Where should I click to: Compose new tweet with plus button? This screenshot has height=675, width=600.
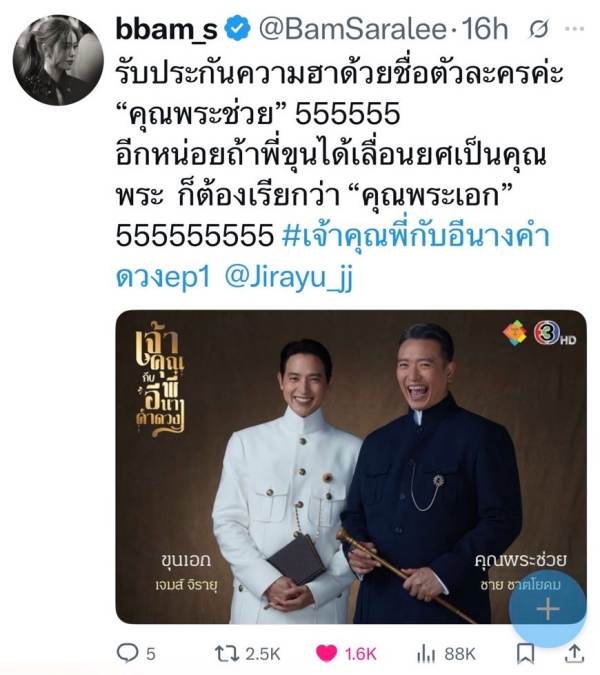[x=548, y=609]
